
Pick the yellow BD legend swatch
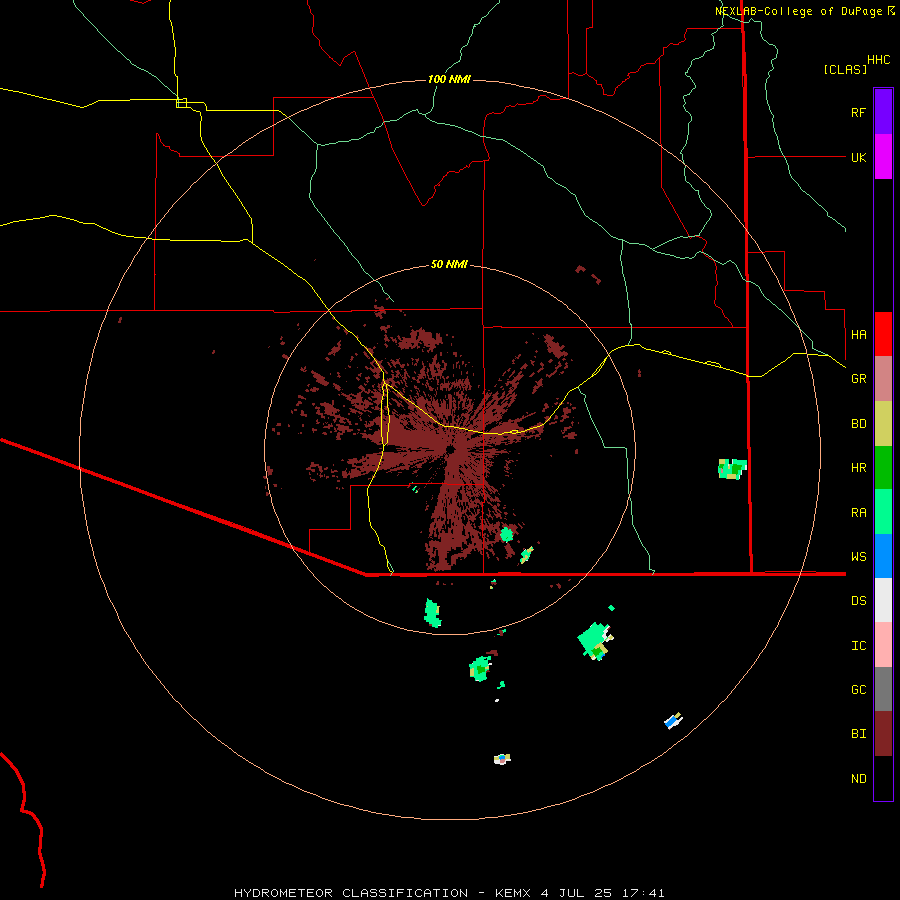pyautogui.click(x=883, y=424)
